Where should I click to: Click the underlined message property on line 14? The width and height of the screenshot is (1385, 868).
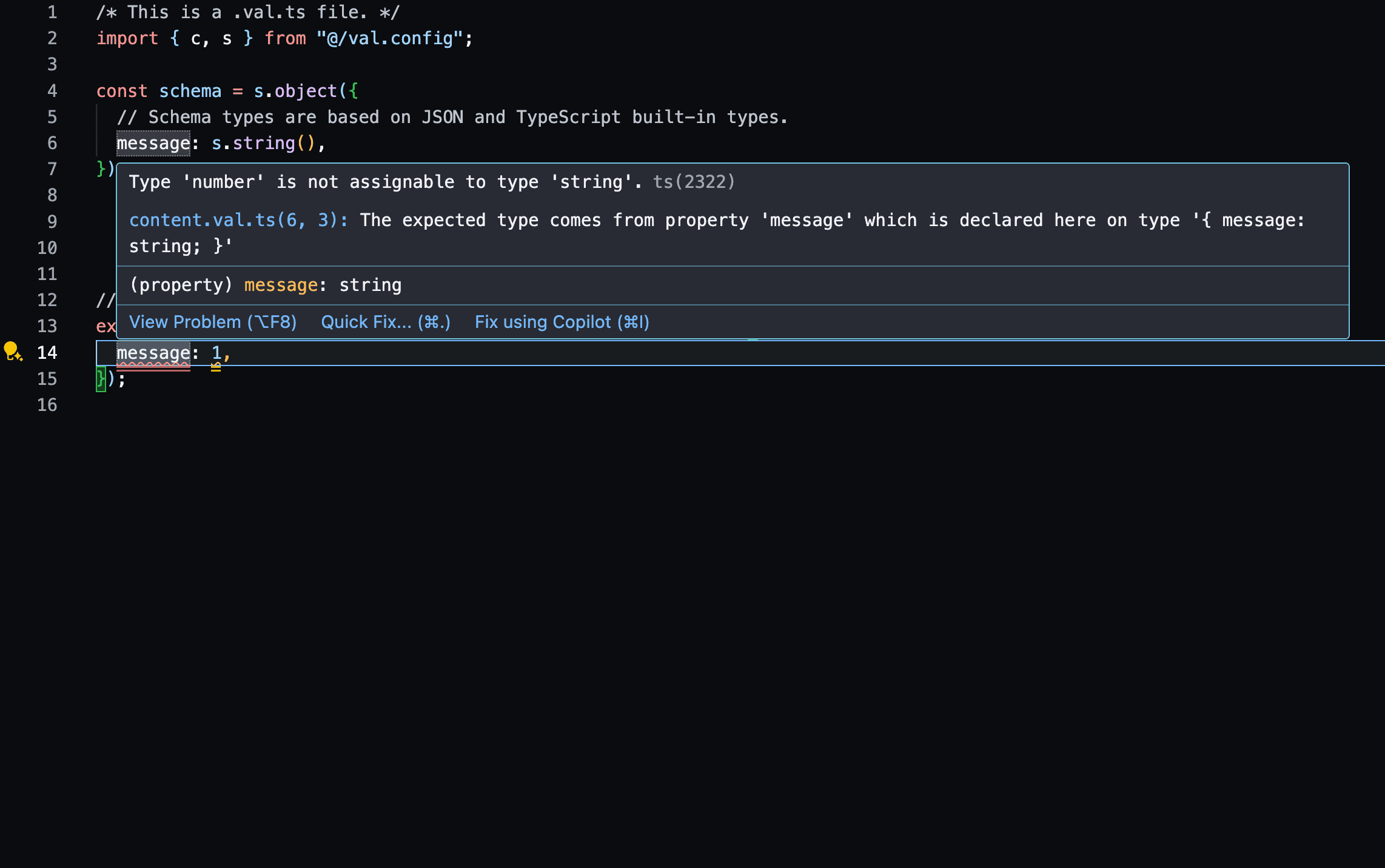(x=153, y=353)
